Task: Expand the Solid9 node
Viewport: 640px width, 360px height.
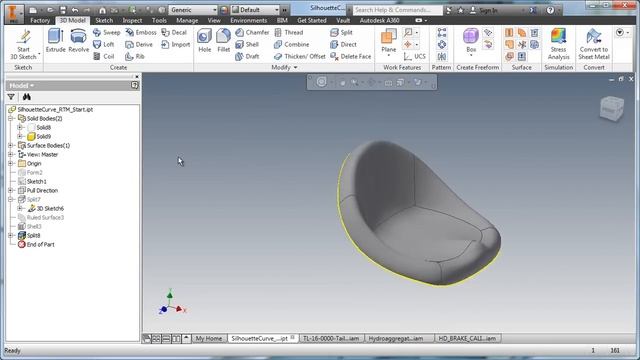Action: coord(20,136)
